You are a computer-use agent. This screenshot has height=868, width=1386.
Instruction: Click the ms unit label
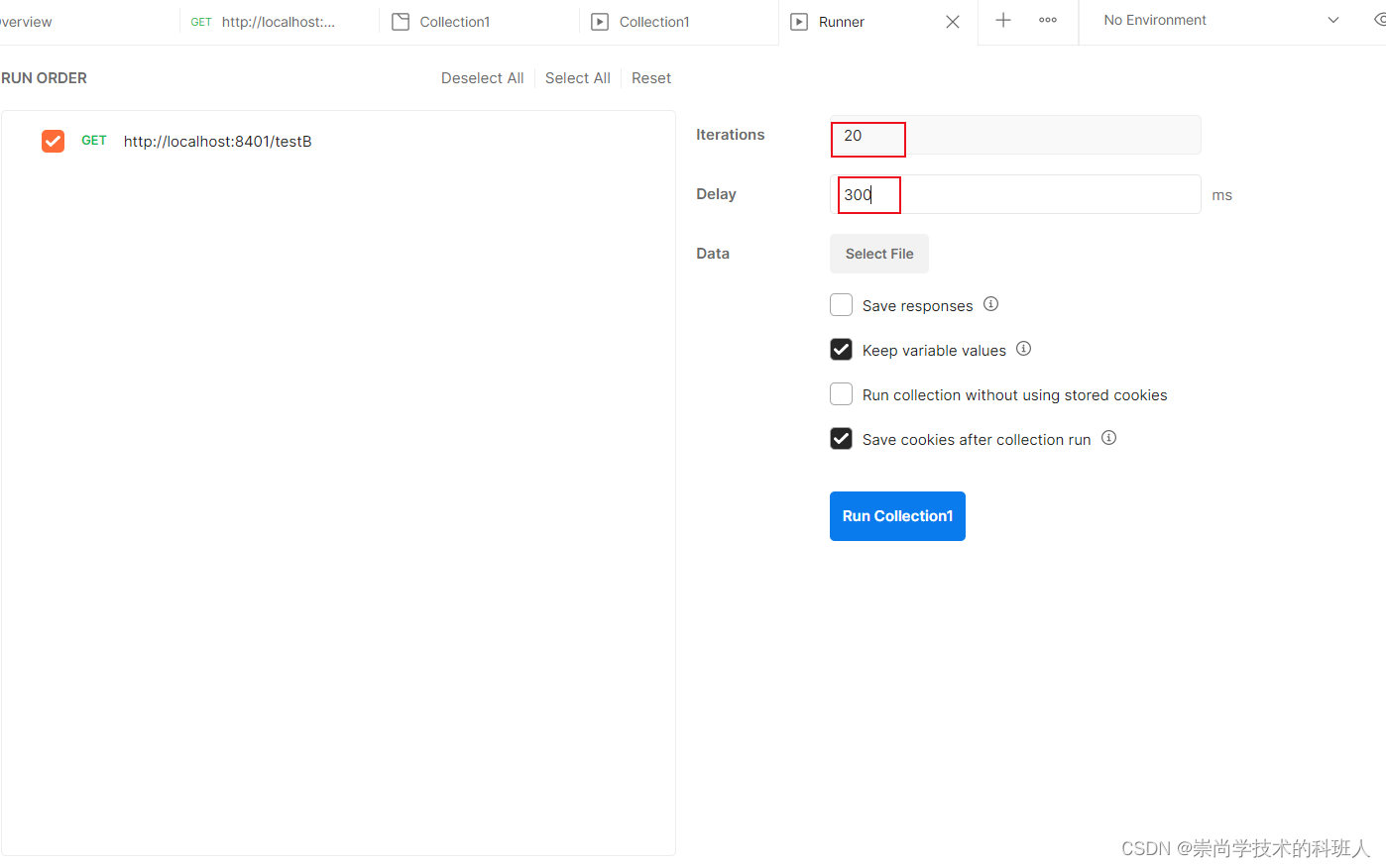(1222, 195)
